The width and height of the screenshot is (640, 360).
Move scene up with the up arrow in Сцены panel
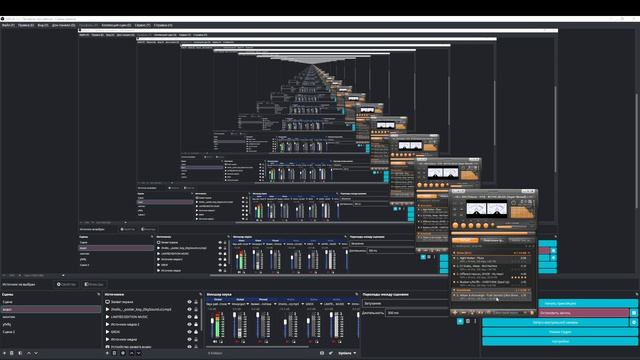29,353
